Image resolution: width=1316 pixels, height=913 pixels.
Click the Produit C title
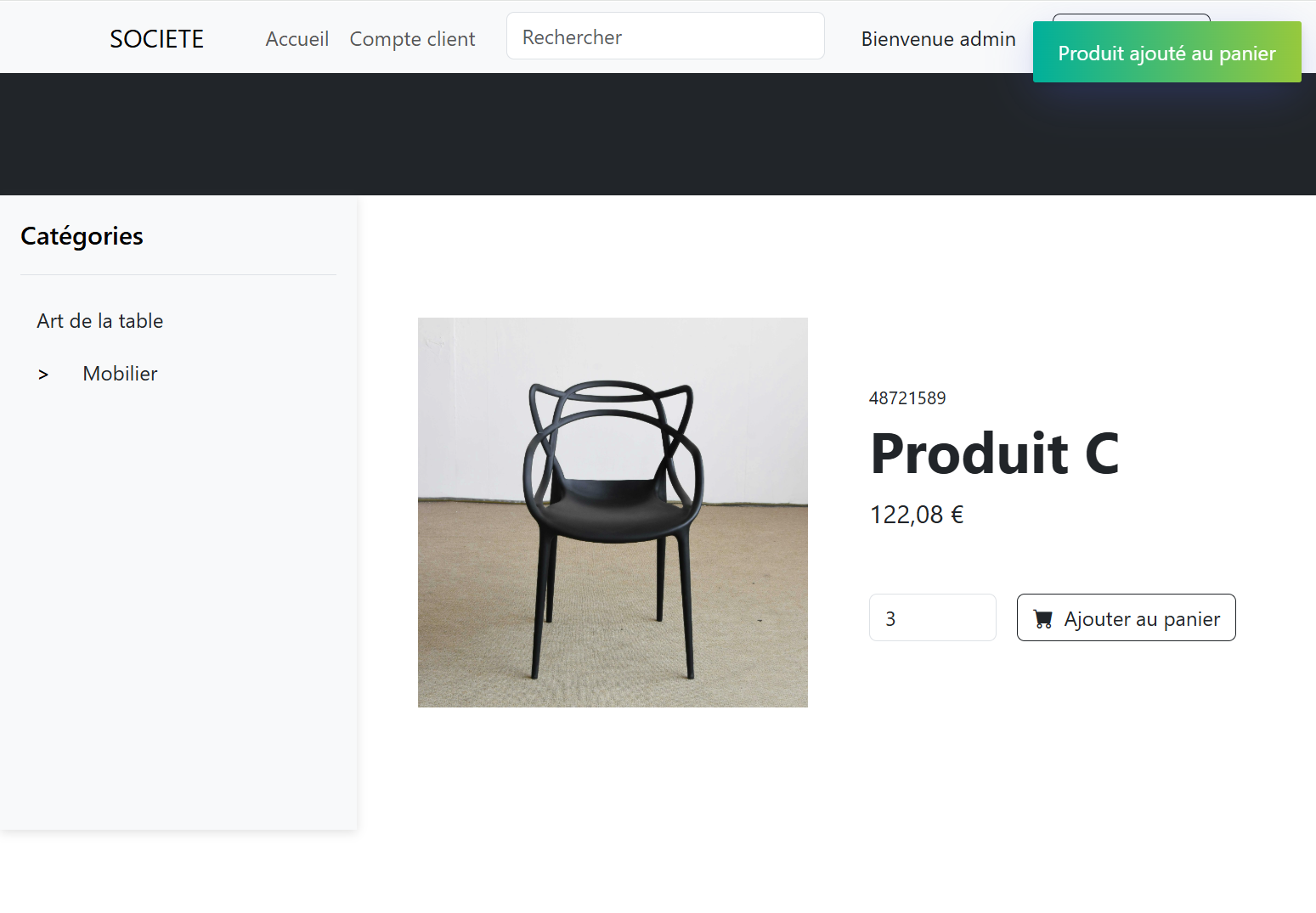click(x=994, y=454)
